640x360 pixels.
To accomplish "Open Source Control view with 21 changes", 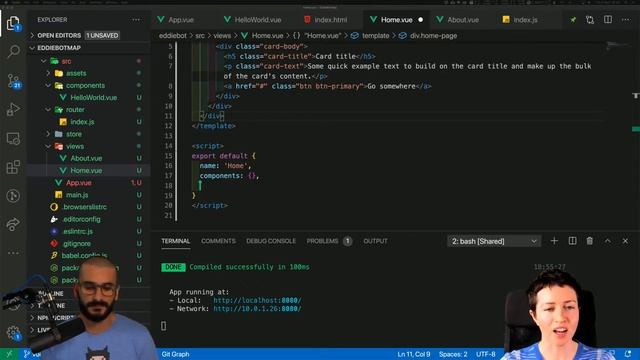I will pos(13,81).
